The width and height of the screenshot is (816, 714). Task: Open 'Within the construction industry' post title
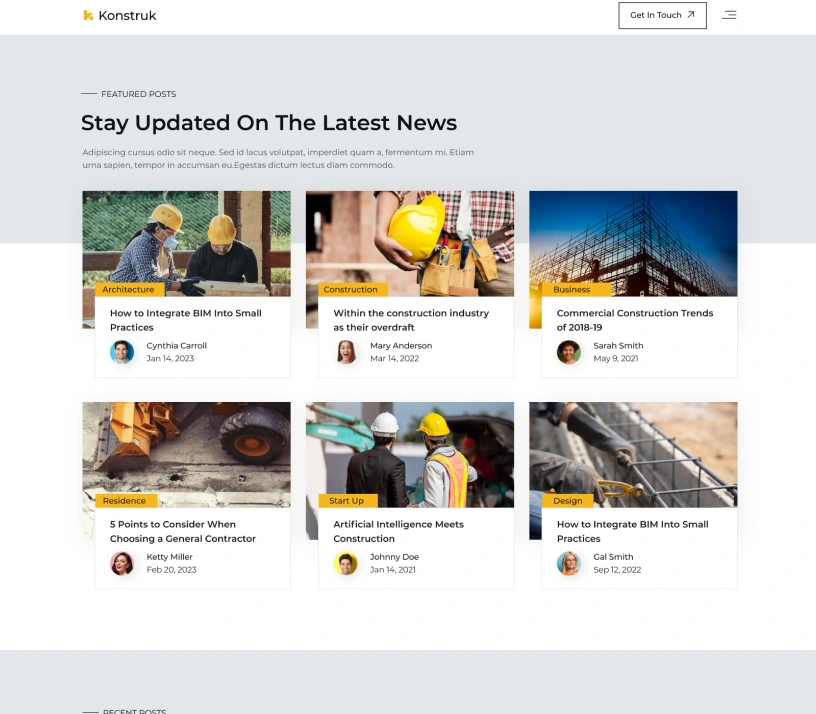pyautogui.click(x=411, y=320)
